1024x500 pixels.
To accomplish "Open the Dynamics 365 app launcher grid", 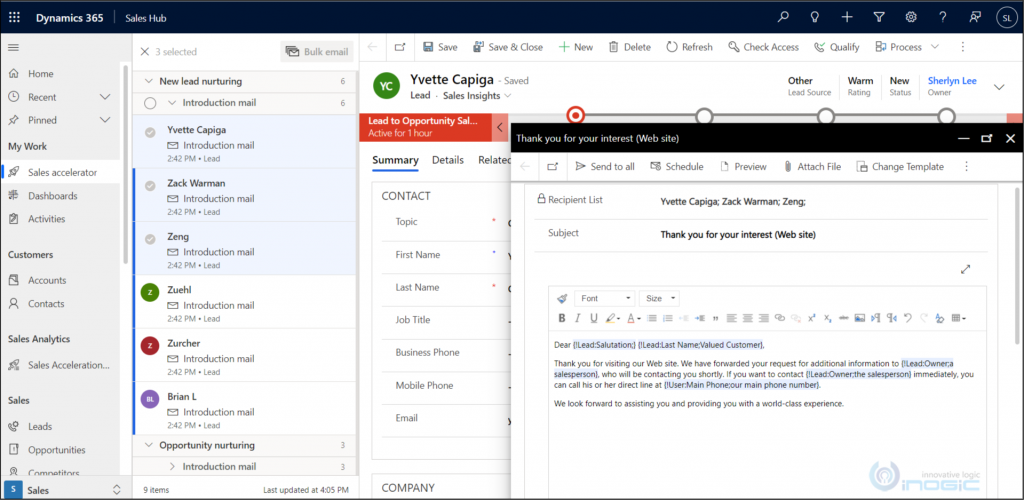I will (x=14, y=18).
